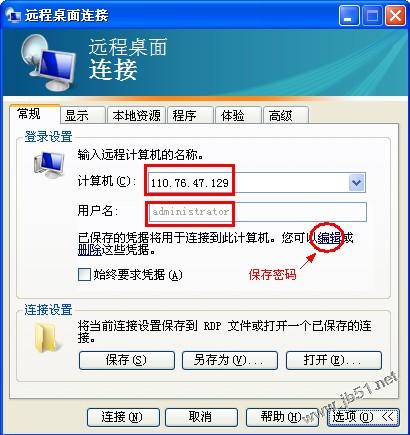This screenshot has height=435, width=410.
Task: Click the 编辑 credentials link
Action: [329, 238]
